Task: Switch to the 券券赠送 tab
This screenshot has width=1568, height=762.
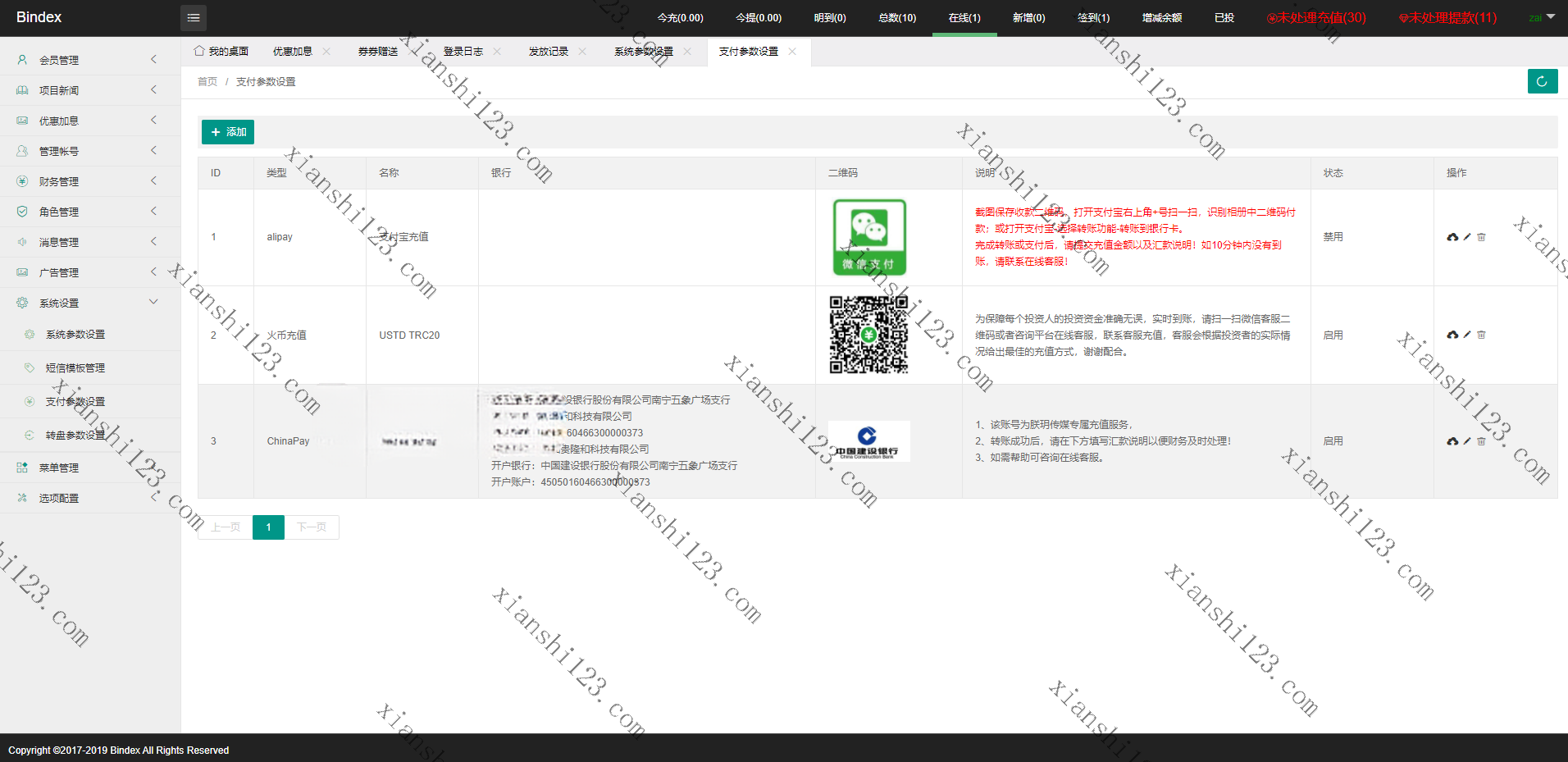Action: [378, 51]
